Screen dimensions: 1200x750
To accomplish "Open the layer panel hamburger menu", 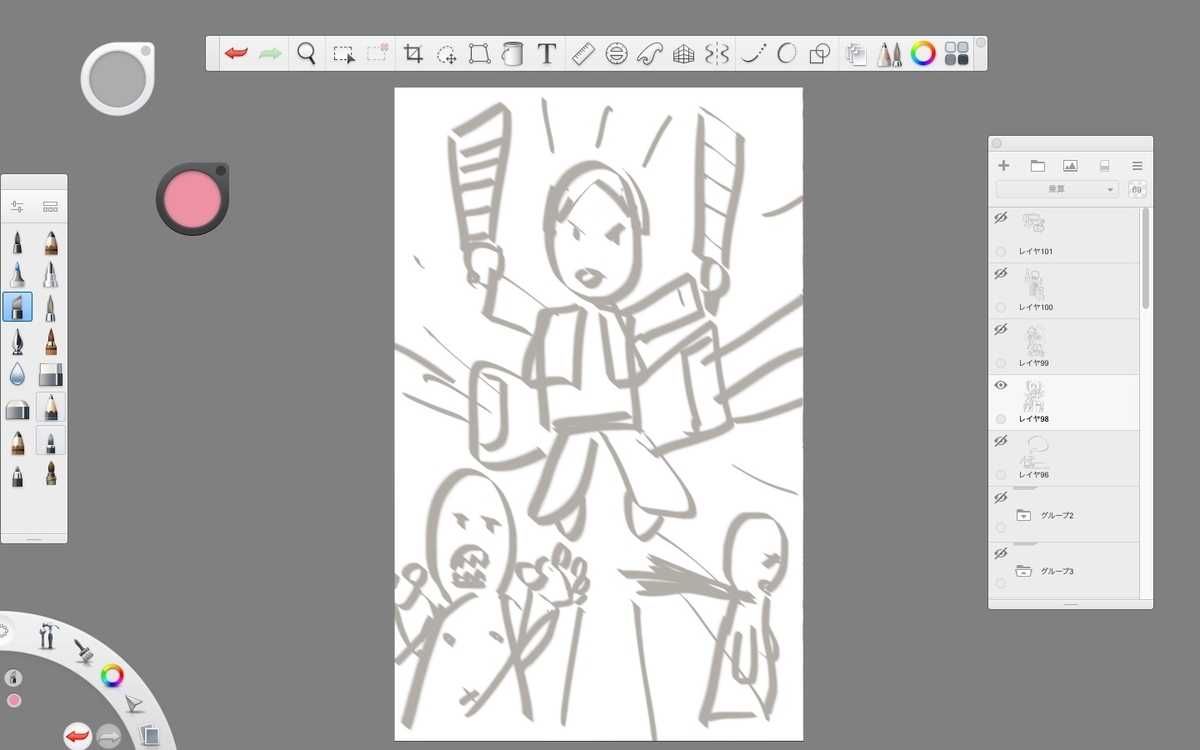I will point(1137,166).
